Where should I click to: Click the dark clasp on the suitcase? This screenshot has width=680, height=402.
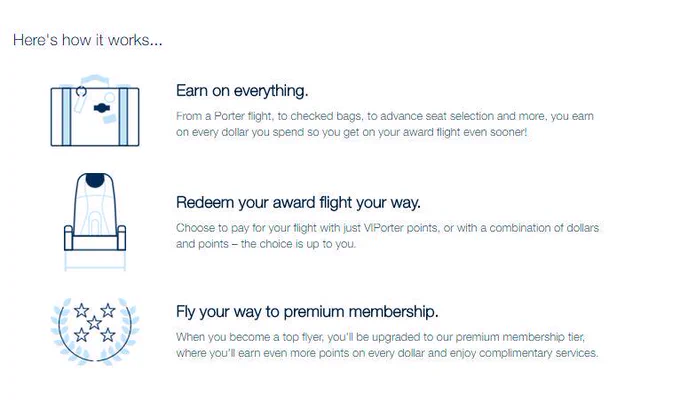(x=102, y=108)
